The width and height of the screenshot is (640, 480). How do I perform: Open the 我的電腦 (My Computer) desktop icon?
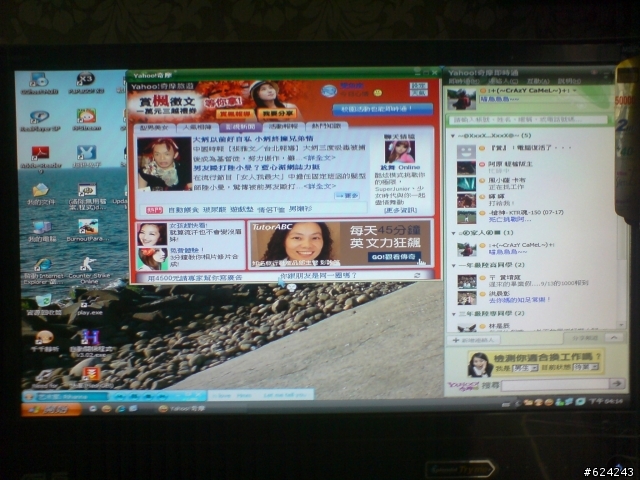click(x=41, y=231)
